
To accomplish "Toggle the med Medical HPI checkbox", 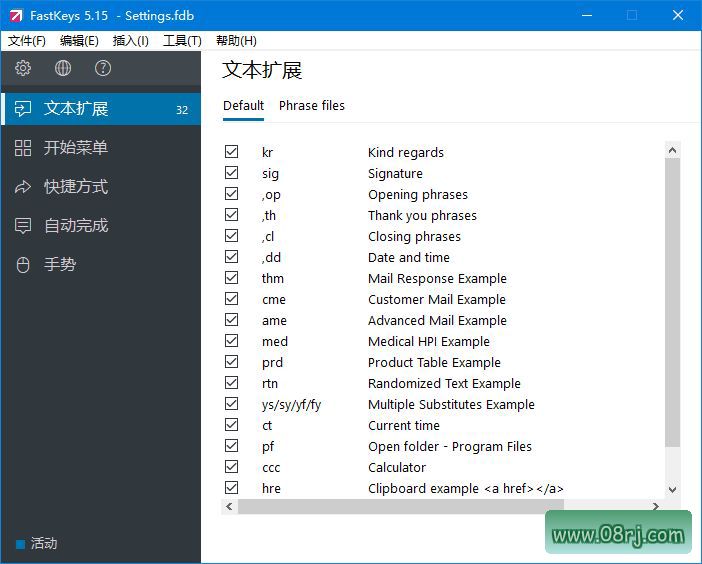I will click(x=231, y=341).
